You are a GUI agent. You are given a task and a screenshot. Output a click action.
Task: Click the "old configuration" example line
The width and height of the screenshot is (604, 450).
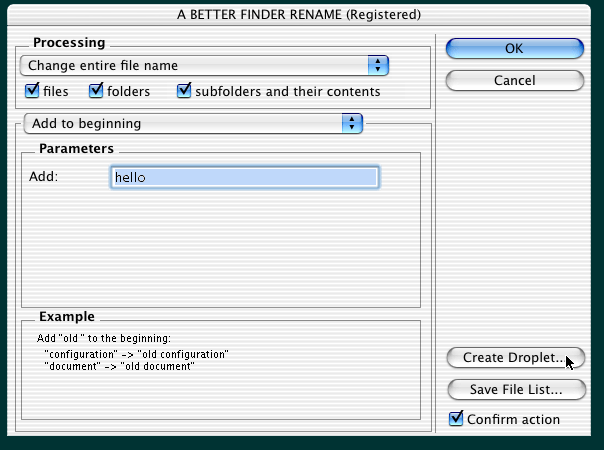[136, 354]
